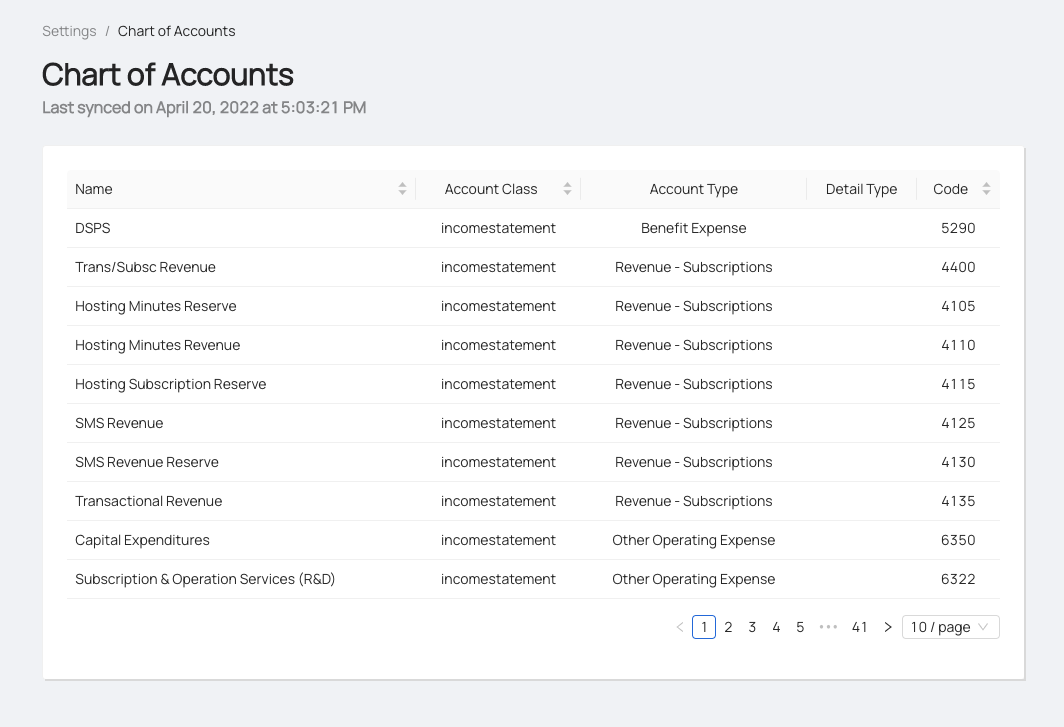Select the Capital Expenditures row

142,540
